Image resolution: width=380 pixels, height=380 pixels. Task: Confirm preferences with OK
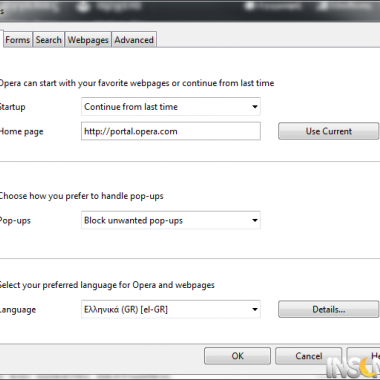coord(237,356)
